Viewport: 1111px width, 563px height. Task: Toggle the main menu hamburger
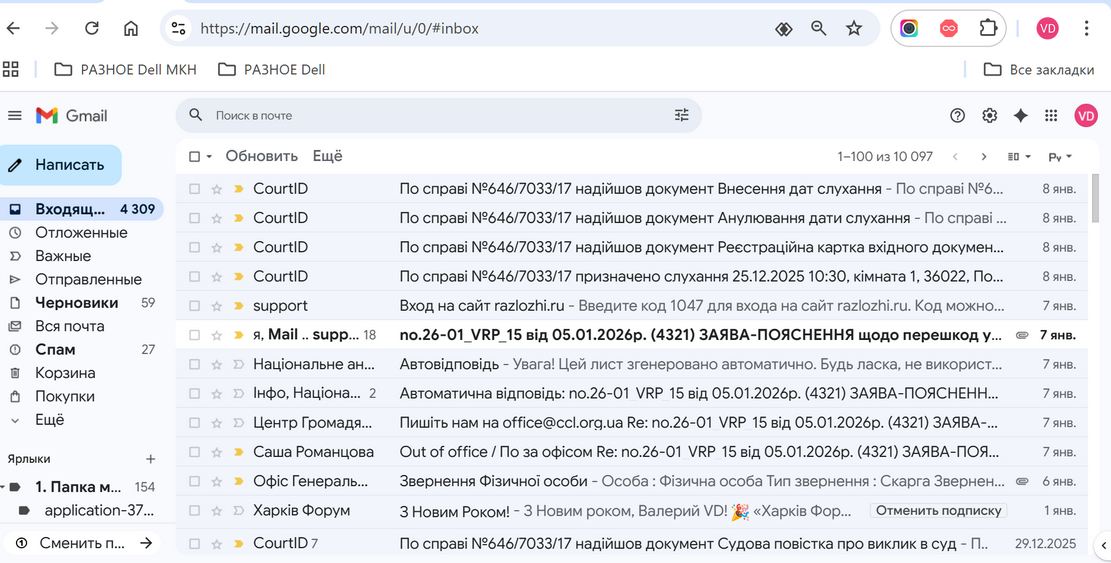15,115
